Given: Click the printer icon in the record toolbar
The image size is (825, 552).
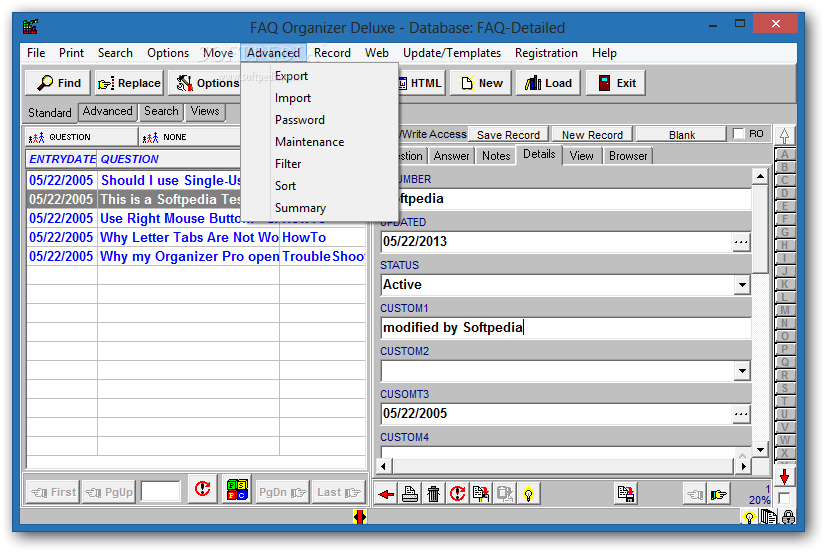Looking at the screenshot, I should [410, 494].
